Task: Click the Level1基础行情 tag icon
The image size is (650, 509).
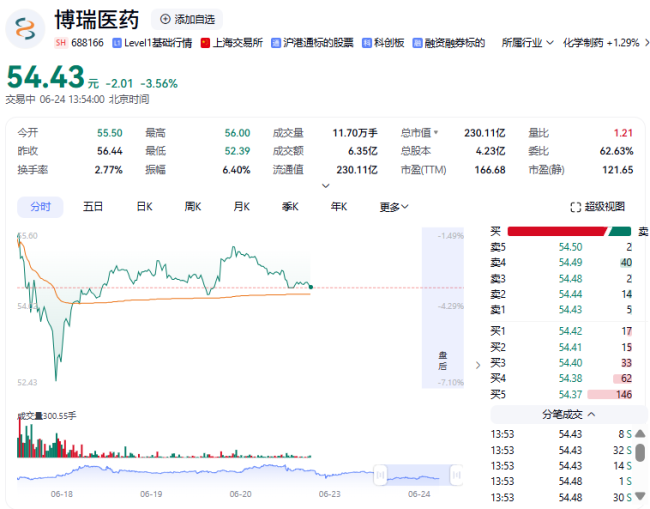Action: pos(117,43)
